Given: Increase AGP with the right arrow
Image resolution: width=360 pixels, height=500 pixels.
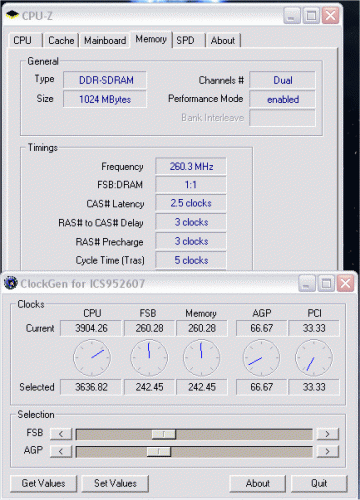Looking at the screenshot, I should point(328,451).
